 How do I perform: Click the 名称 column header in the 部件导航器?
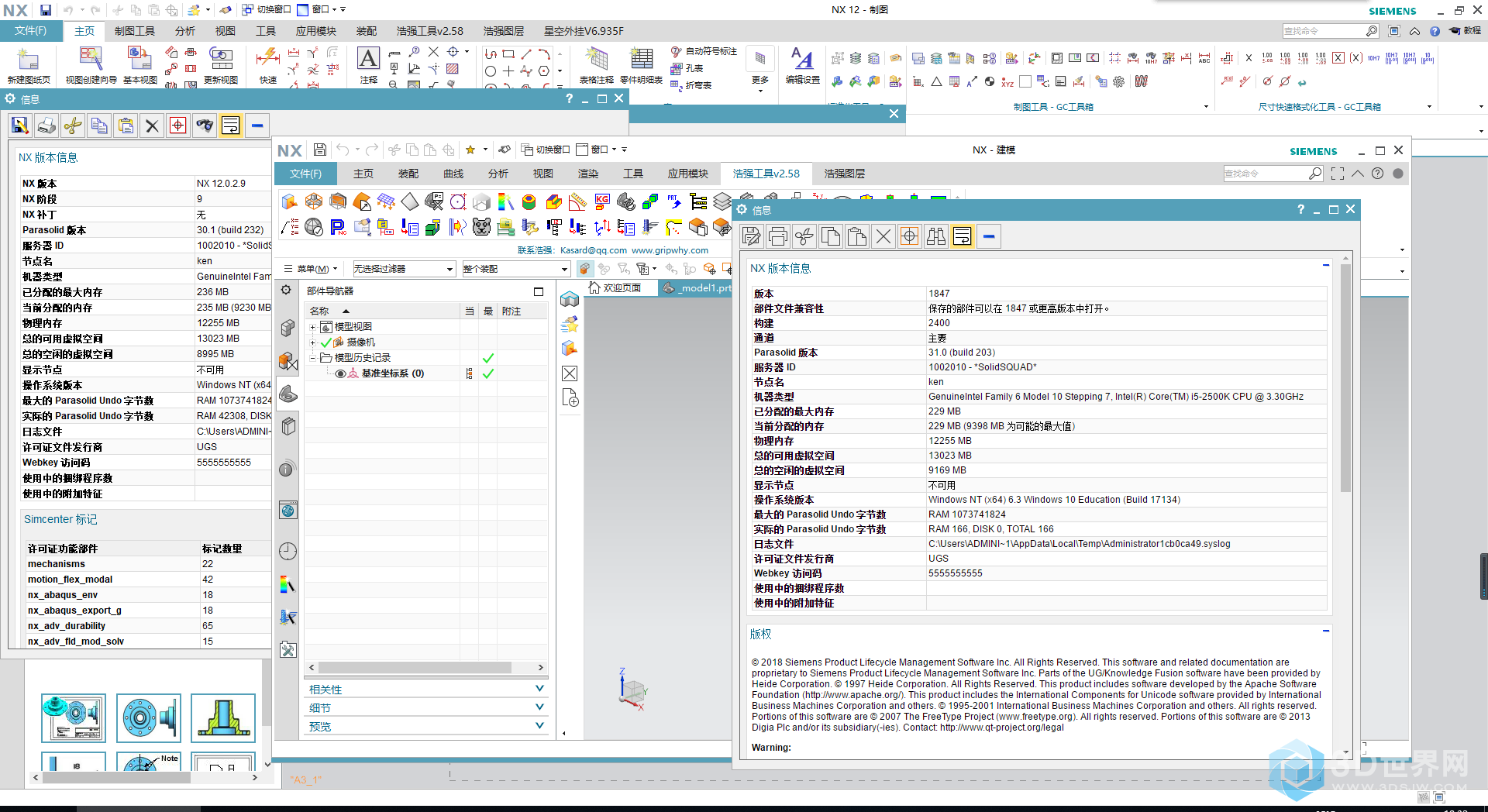[x=319, y=311]
